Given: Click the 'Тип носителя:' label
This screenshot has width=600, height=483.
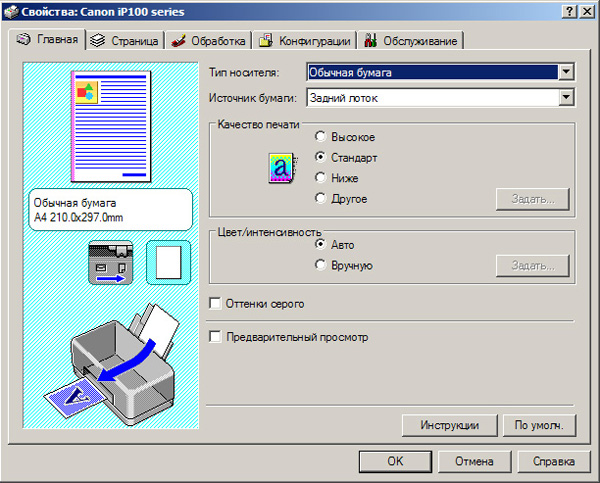Looking at the screenshot, I should pos(244,72).
